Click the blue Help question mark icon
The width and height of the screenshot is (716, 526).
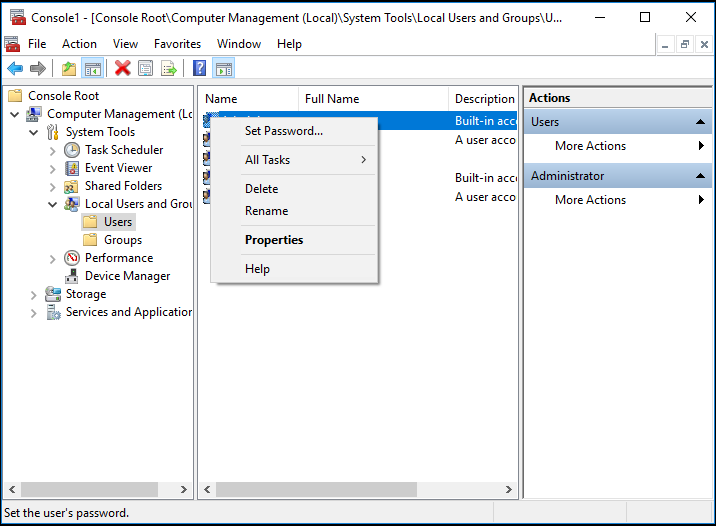click(x=200, y=68)
